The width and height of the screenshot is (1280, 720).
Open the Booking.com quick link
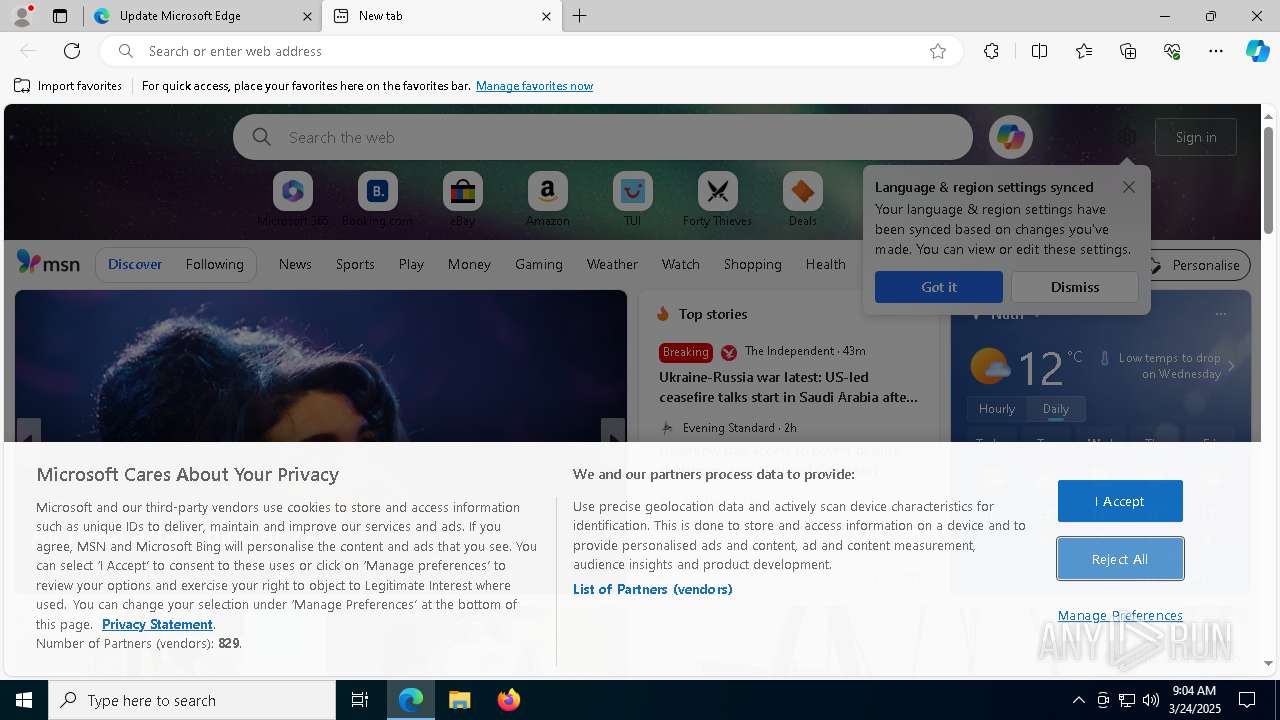pos(377,199)
